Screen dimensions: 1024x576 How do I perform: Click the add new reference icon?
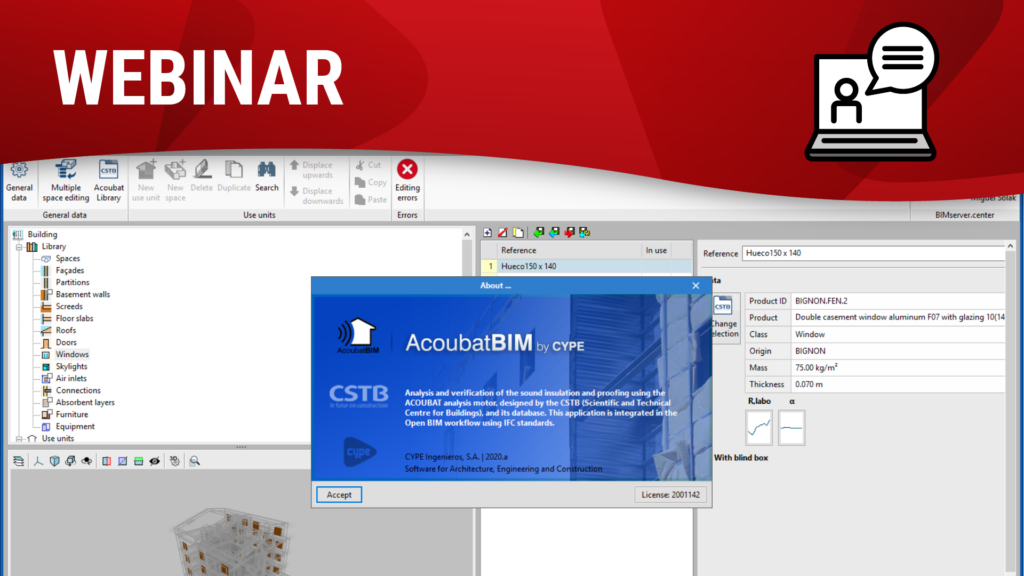(487, 232)
